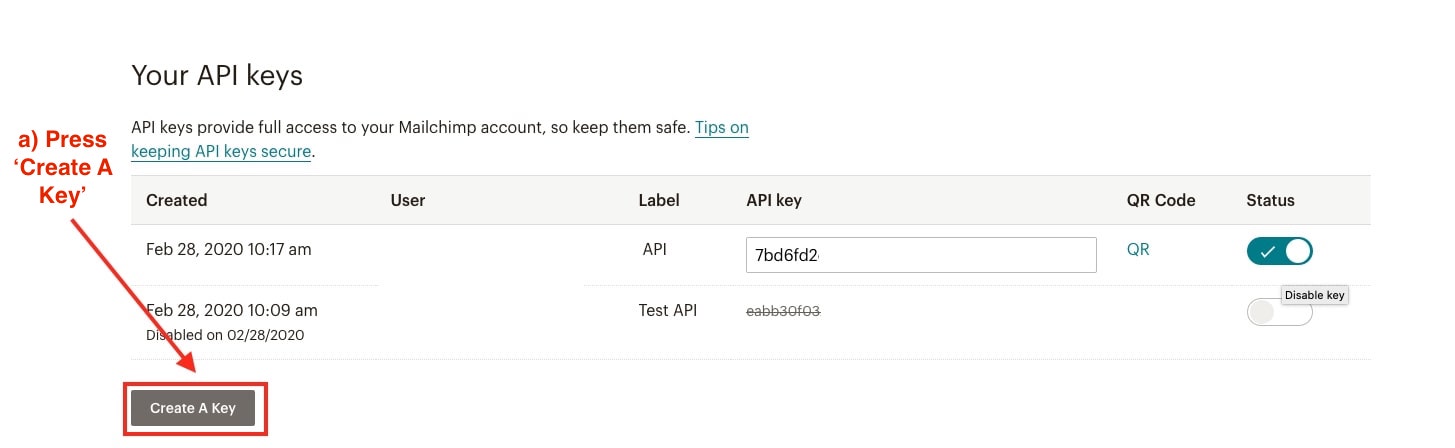Open the QR link for the API key
This screenshot has width=1455, height=448.
click(x=1138, y=249)
